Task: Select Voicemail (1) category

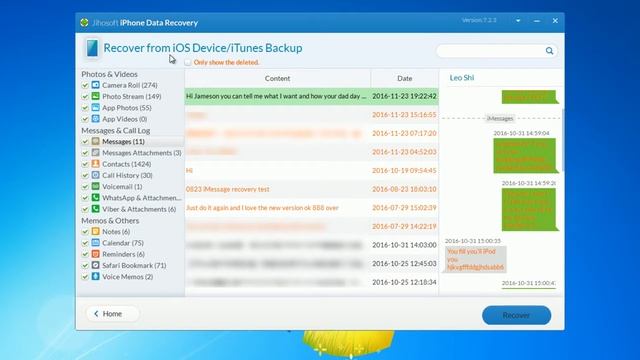Action: [122, 186]
